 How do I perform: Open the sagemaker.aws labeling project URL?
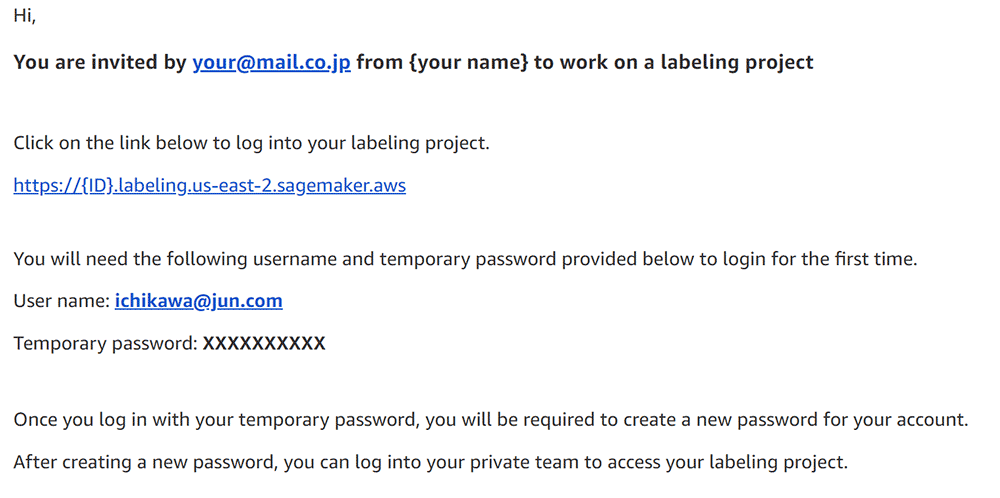[209, 185]
